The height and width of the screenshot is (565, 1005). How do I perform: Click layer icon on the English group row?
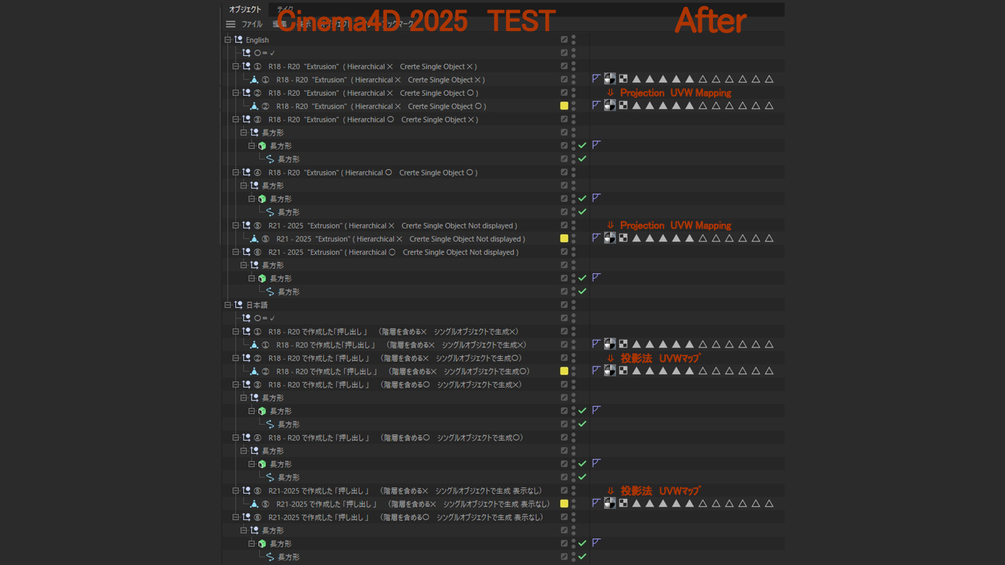[x=564, y=40]
